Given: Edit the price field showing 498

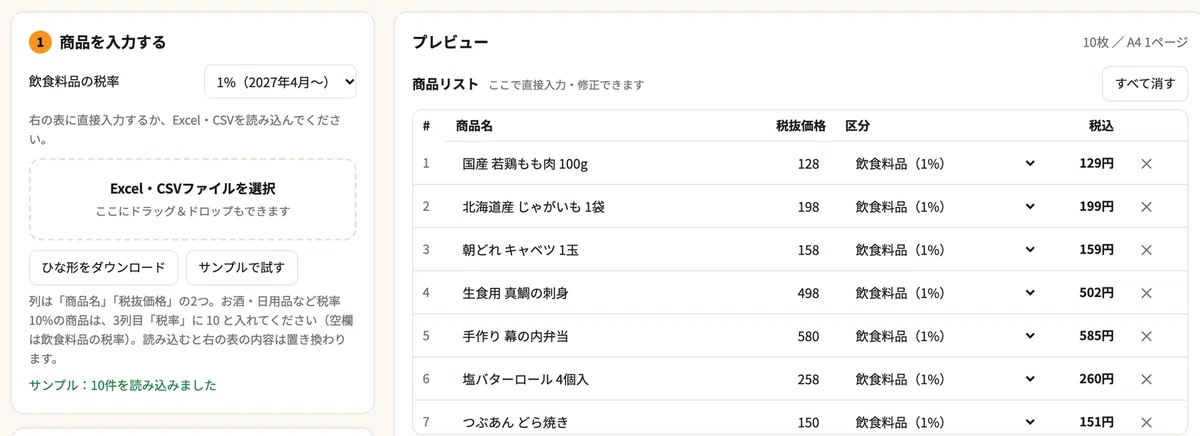Looking at the screenshot, I should click(794, 293).
